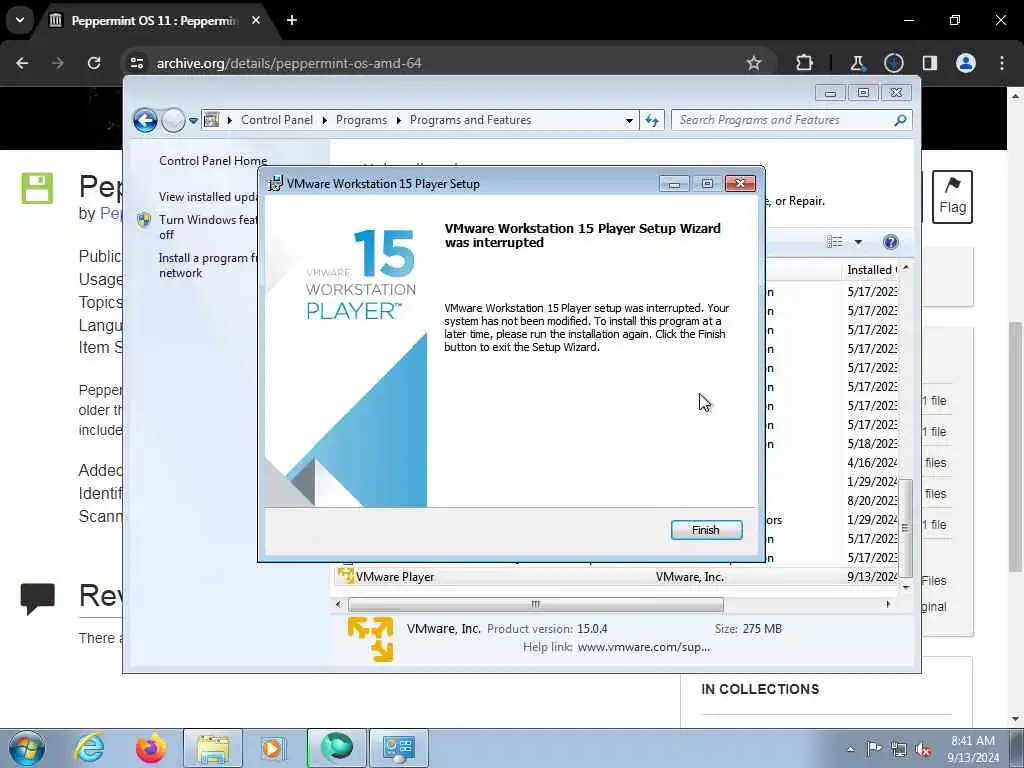
Task: Open Internet Explorer from taskbar
Action: (89, 748)
